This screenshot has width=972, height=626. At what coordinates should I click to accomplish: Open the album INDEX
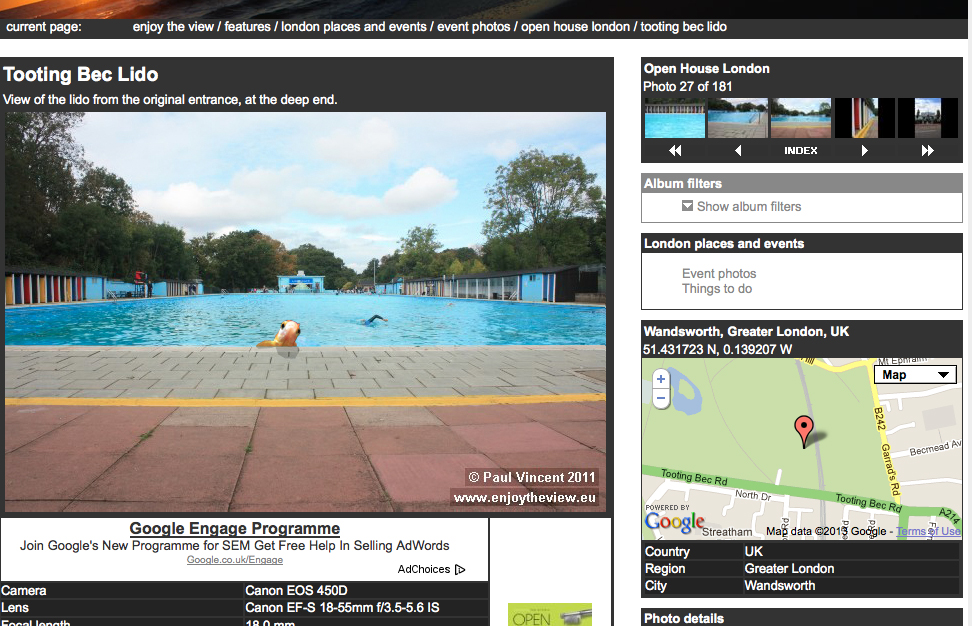pos(801,151)
